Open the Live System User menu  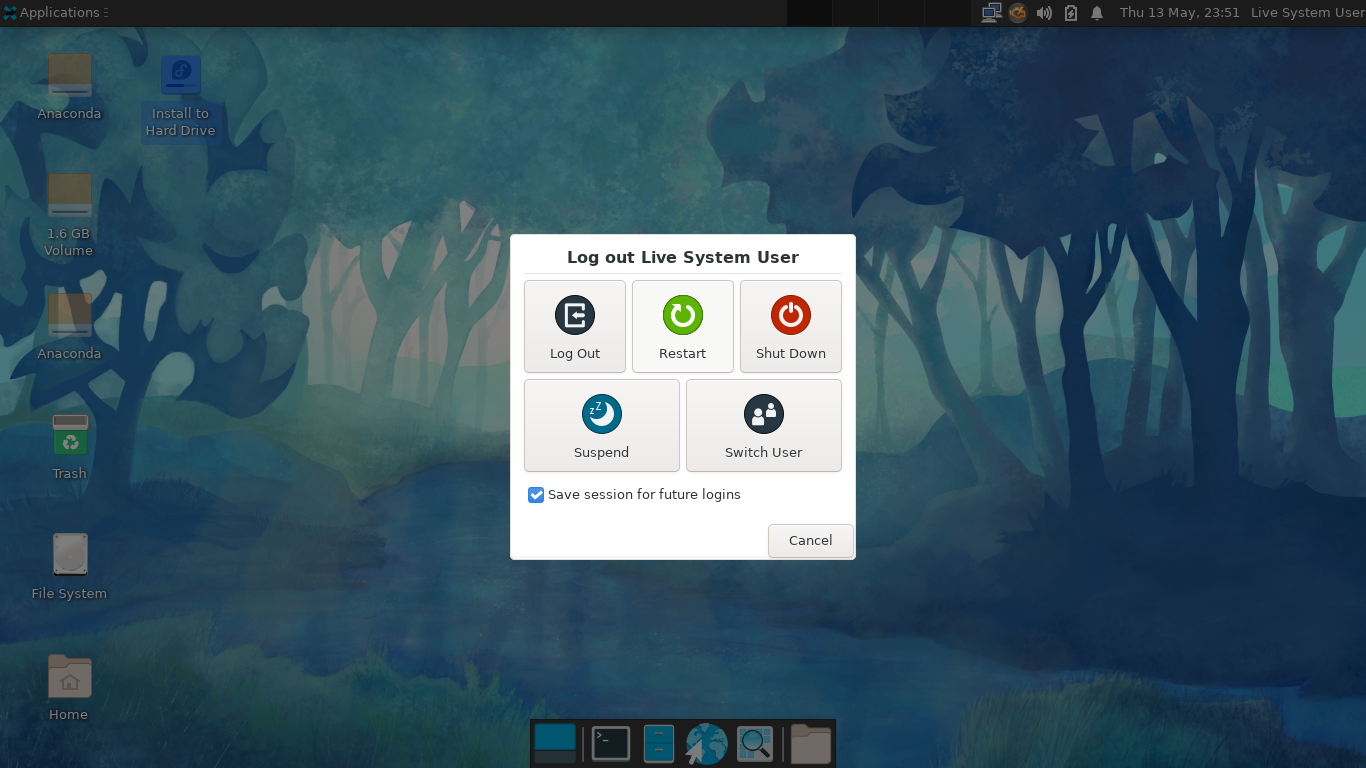tap(1307, 13)
